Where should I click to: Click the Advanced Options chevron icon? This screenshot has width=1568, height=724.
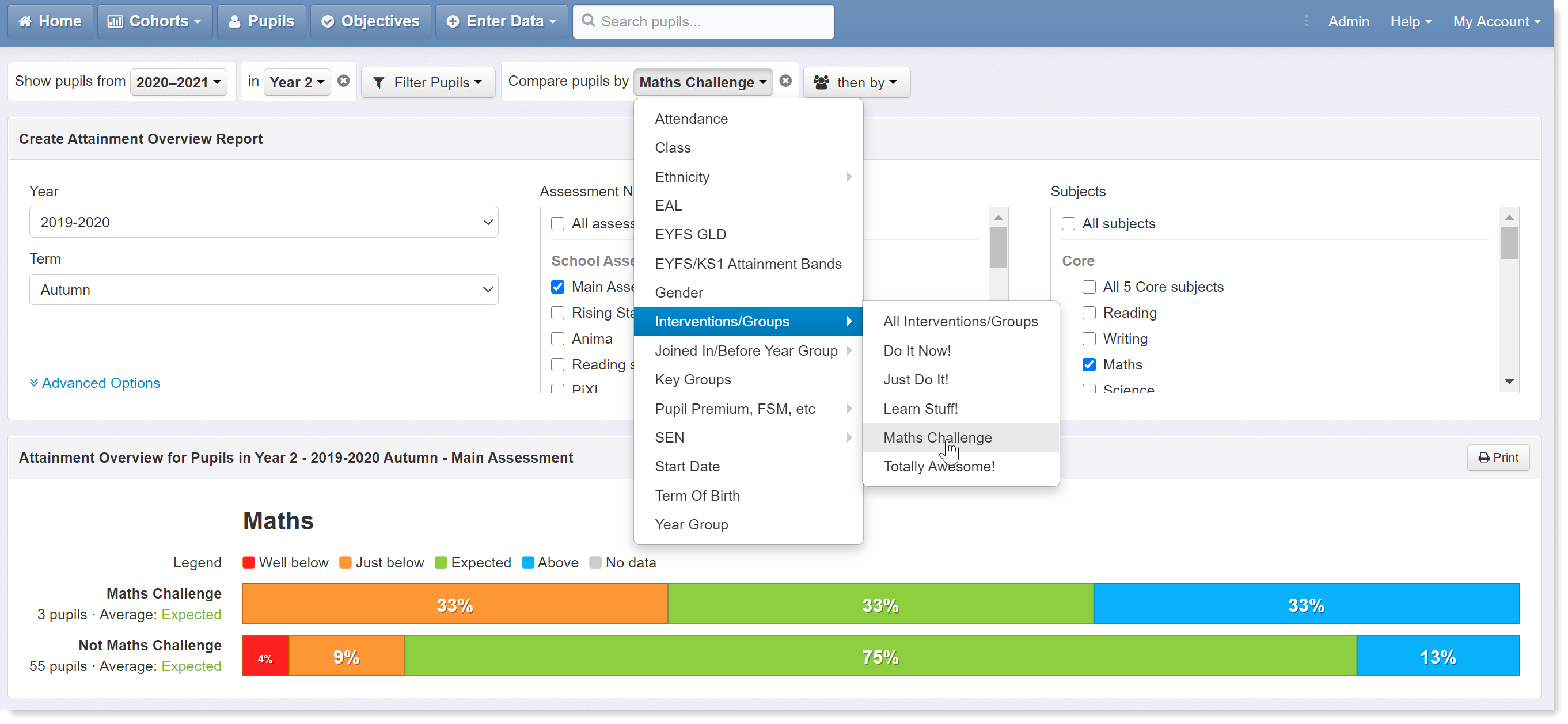34,383
